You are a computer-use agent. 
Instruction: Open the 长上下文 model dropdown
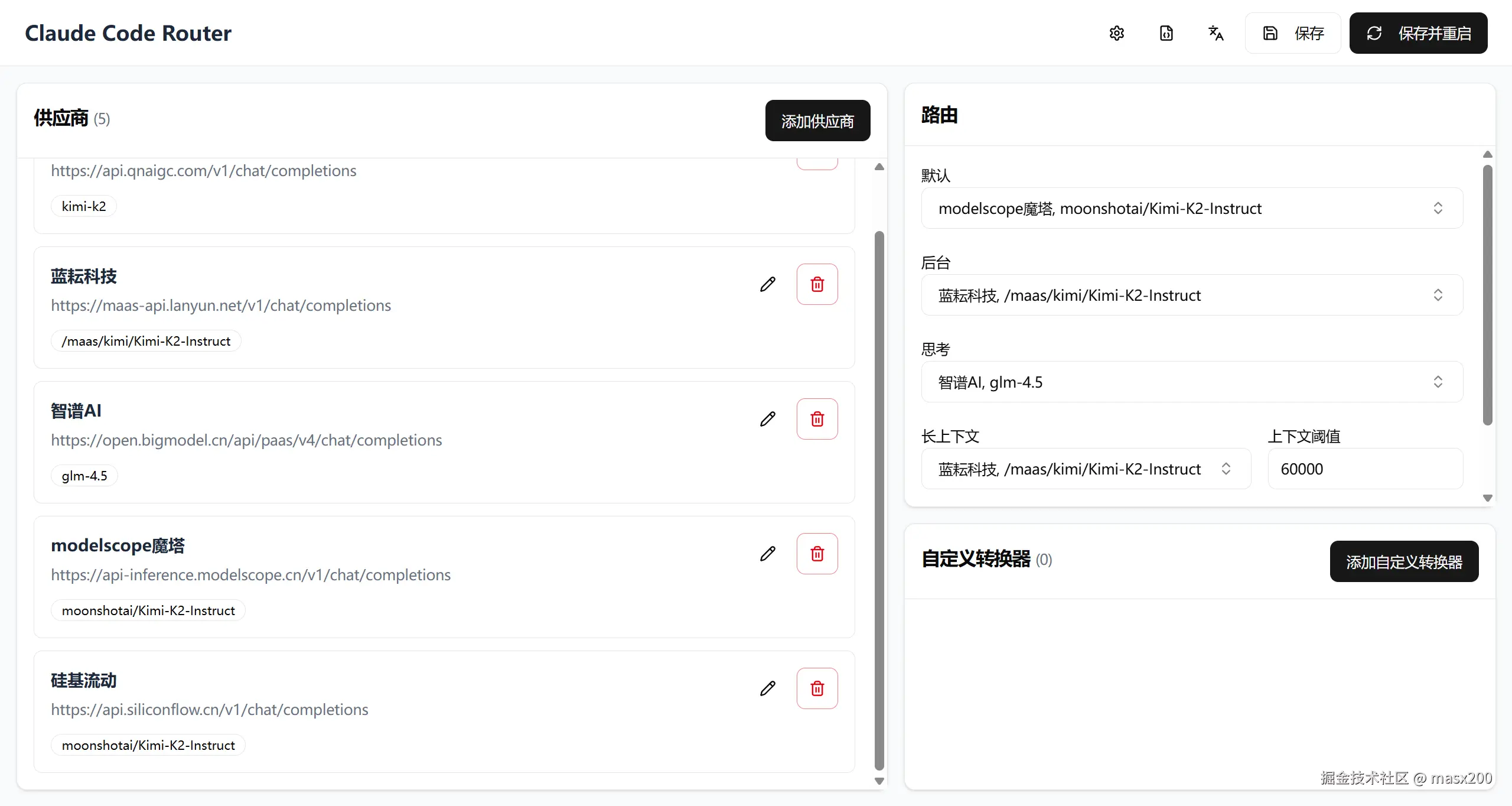point(1086,469)
